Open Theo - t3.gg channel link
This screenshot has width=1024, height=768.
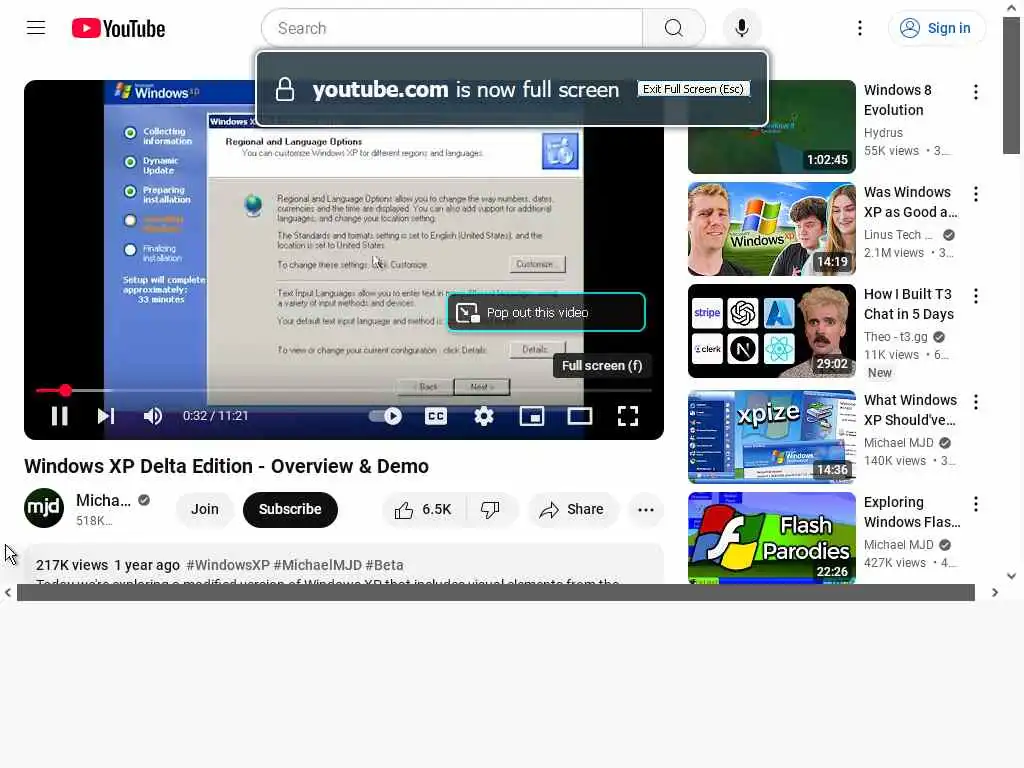[x=895, y=337]
